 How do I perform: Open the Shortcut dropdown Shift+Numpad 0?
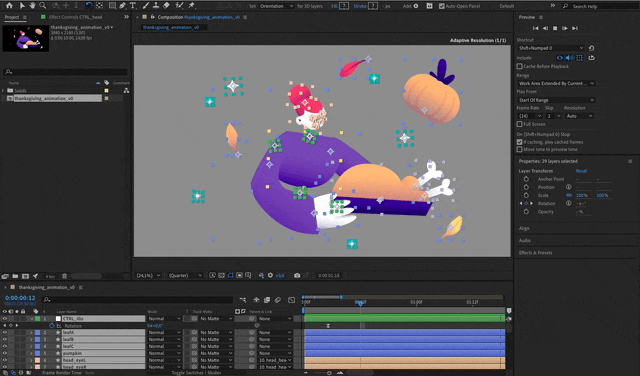[551, 48]
